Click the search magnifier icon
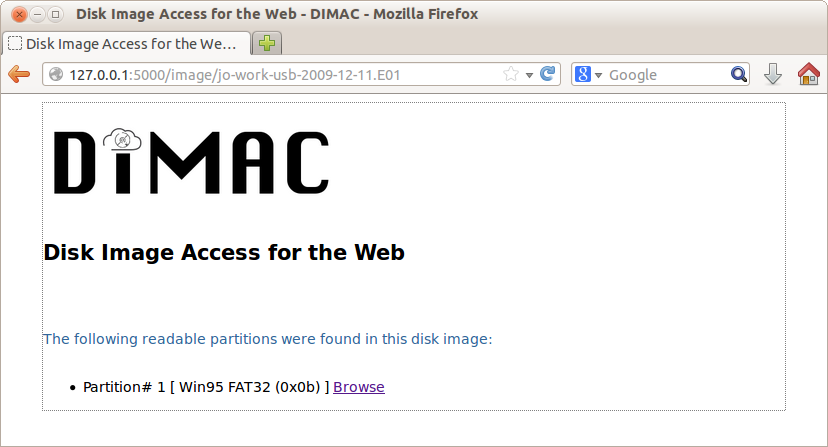 739,74
